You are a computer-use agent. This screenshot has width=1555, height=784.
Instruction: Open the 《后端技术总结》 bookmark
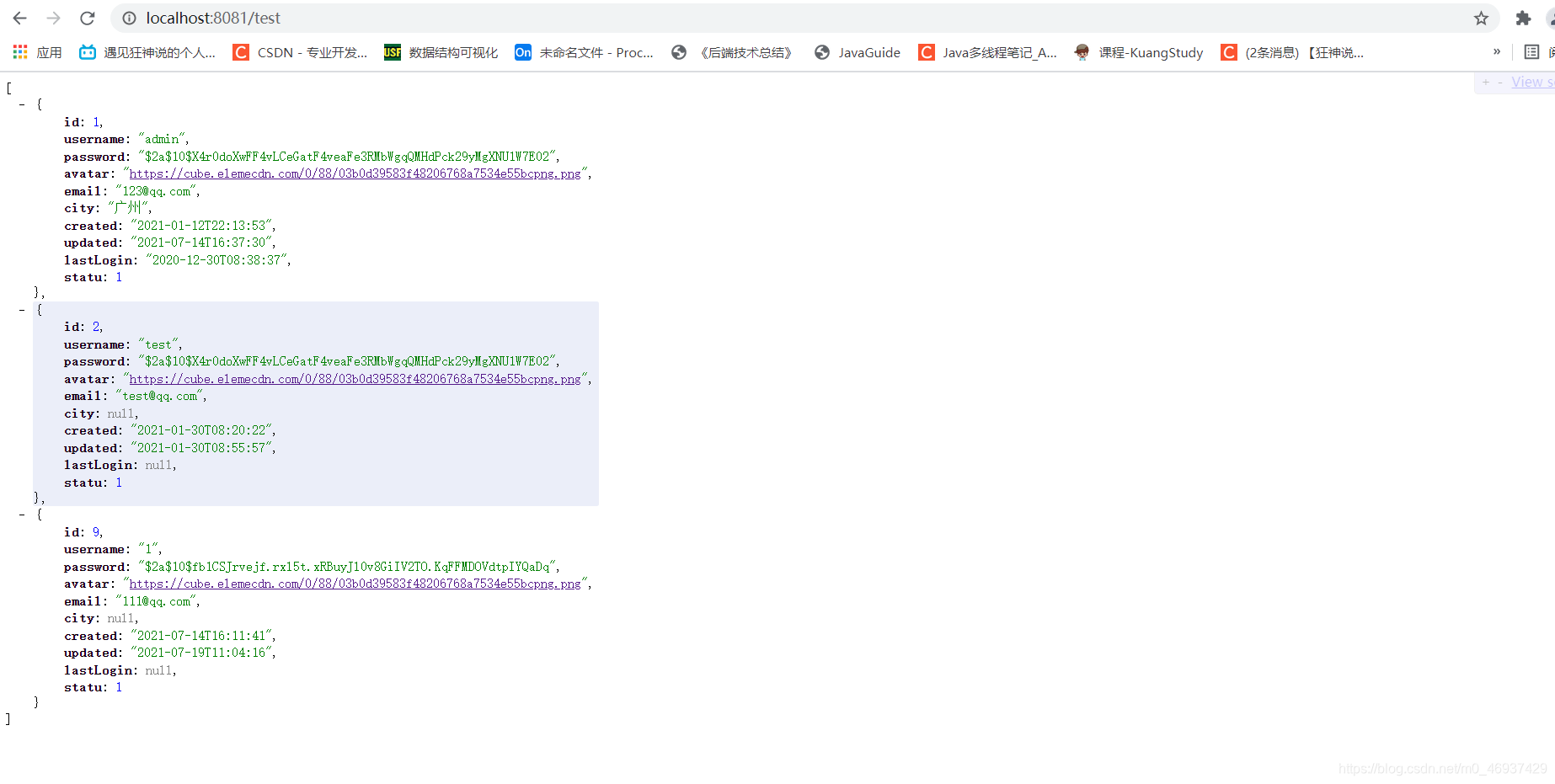coord(732,52)
